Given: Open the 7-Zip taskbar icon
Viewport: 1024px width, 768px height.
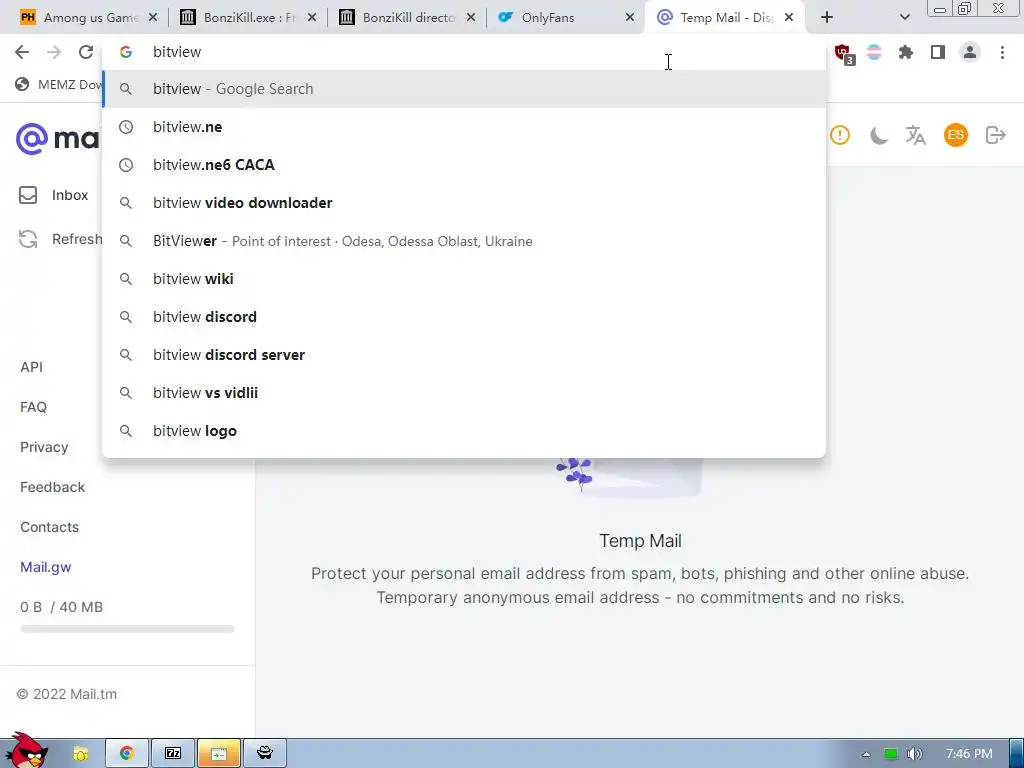Looking at the screenshot, I should 173,754.
